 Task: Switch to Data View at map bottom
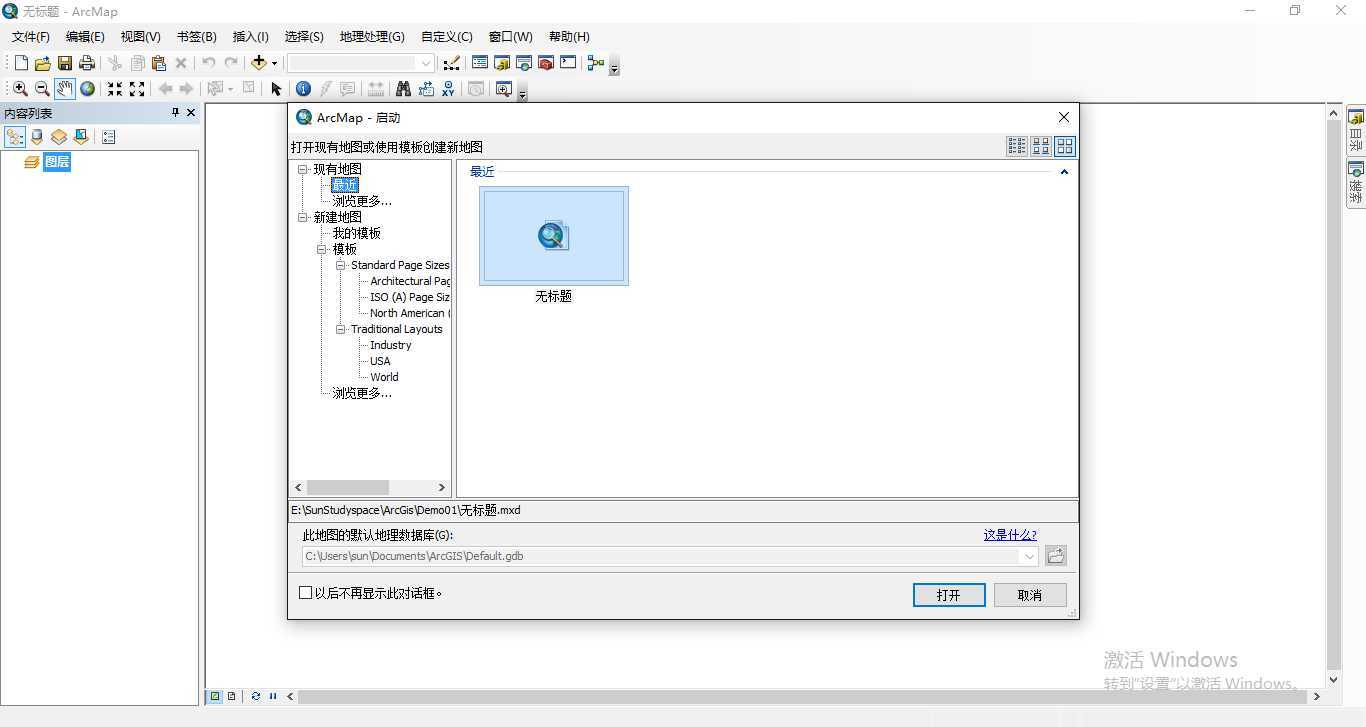[214, 696]
